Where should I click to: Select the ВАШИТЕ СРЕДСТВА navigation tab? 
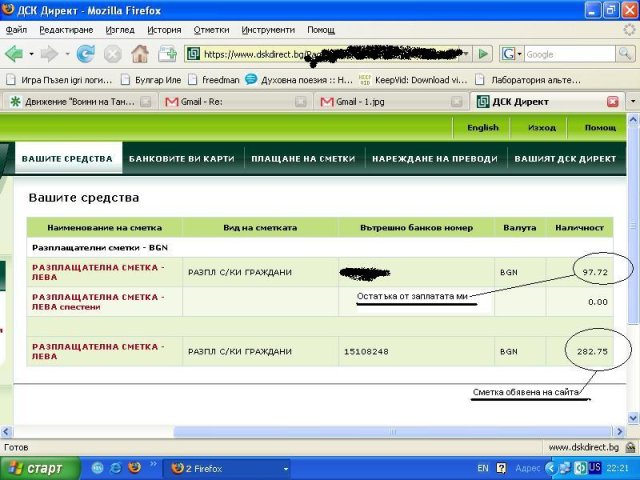tap(67, 158)
